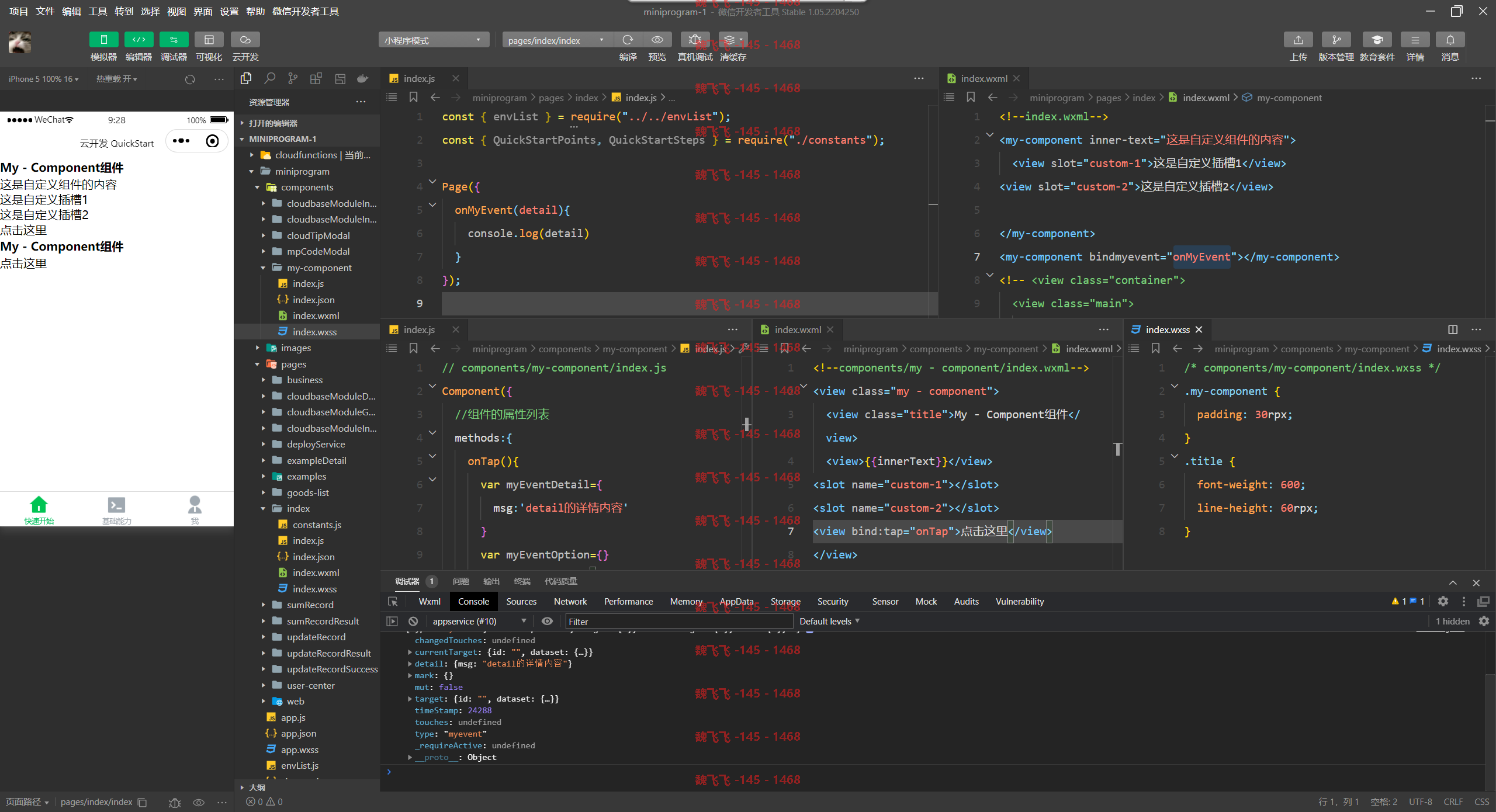Toggle the console sidebar show button

pyautogui.click(x=392, y=621)
